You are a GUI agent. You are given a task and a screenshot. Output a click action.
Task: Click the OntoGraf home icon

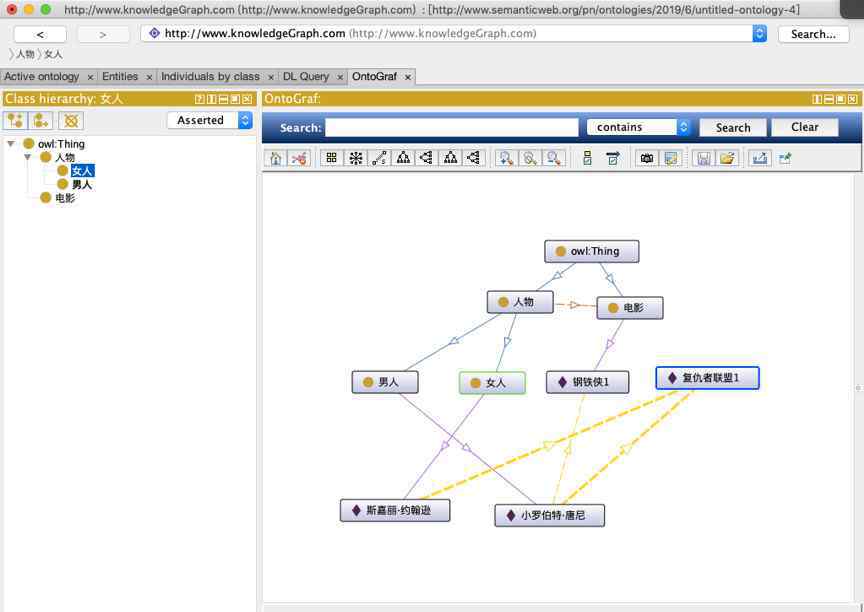point(276,159)
